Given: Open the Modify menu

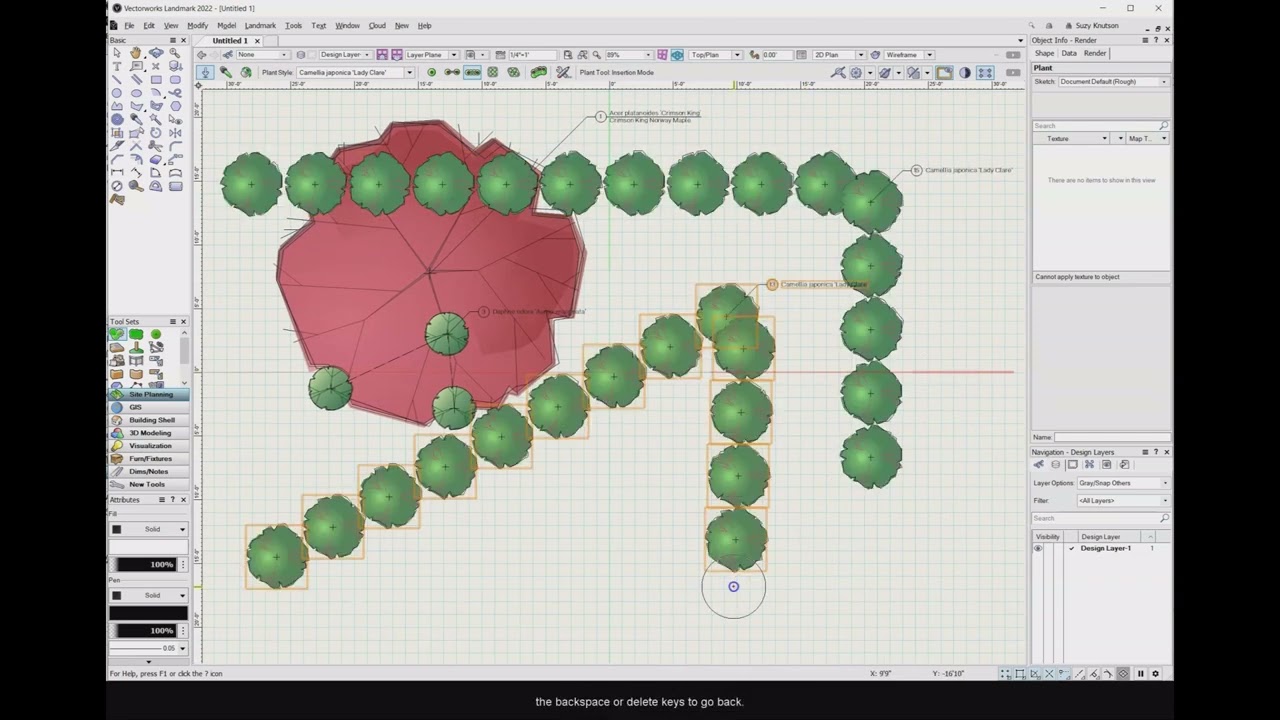Looking at the screenshot, I should coord(197,26).
